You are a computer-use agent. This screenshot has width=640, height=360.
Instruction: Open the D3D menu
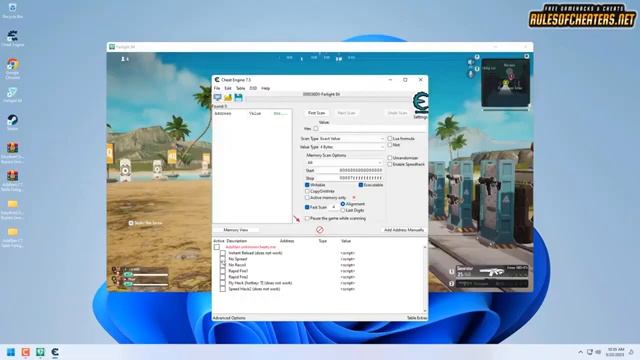pos(253,88)
